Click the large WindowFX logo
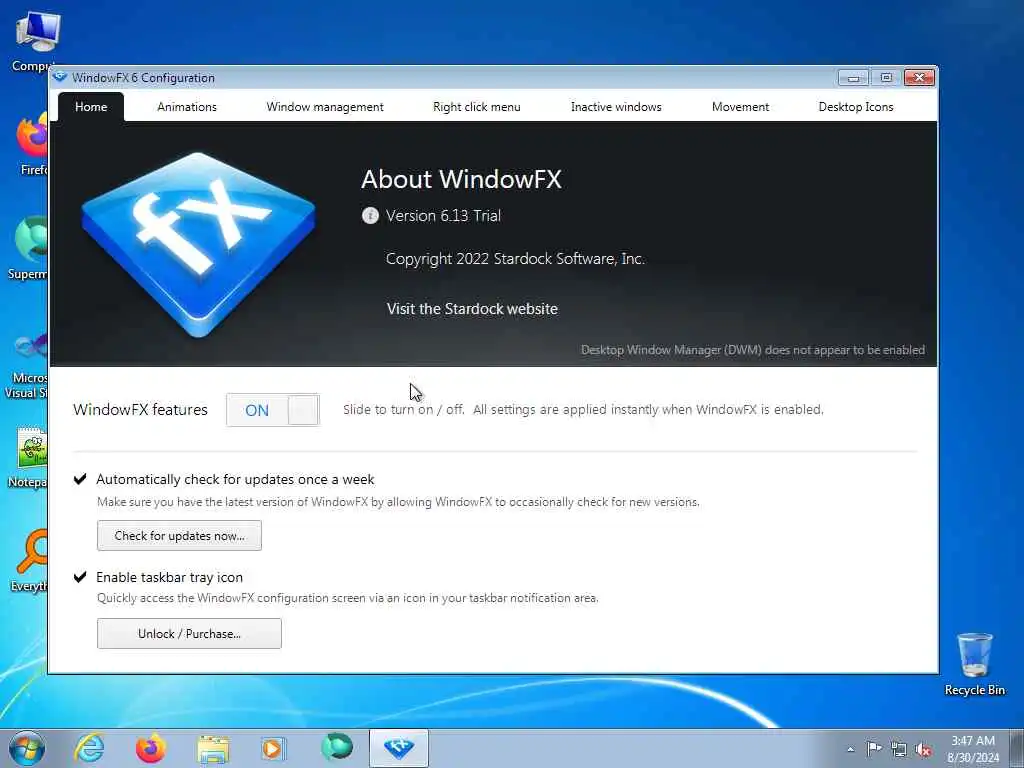This screenshot has width=1024, height=768. point(199,244)
